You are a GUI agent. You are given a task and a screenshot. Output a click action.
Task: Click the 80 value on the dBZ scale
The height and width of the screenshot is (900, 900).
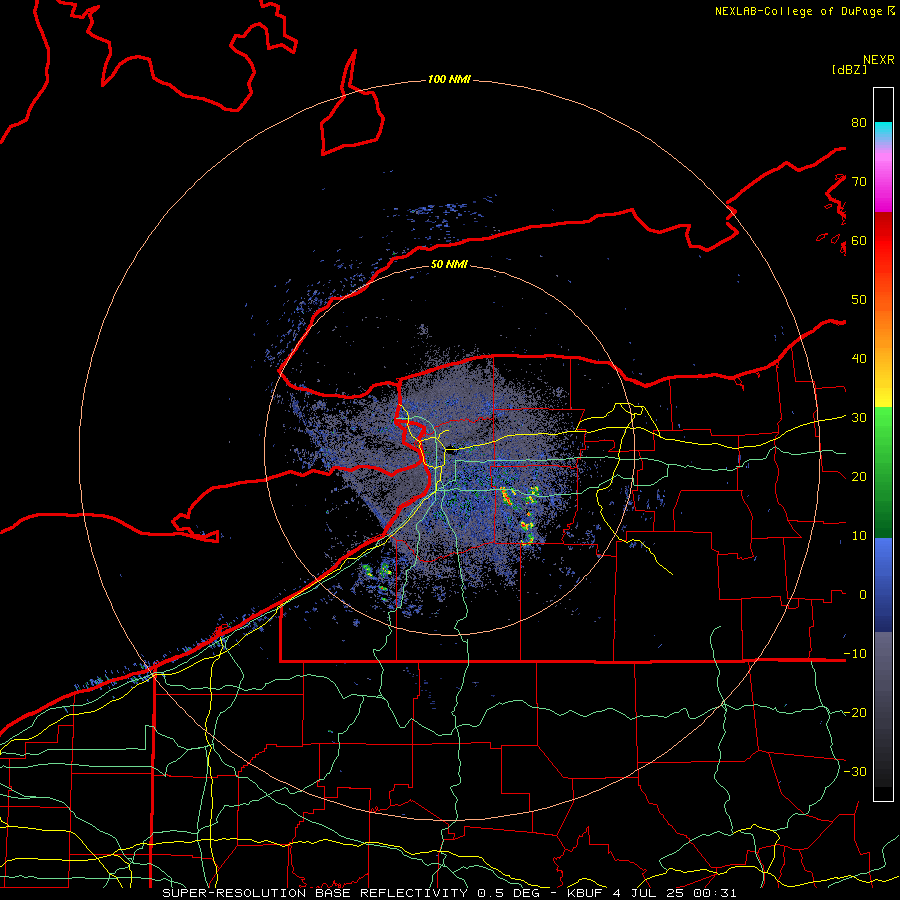click(x=859, y=123)
